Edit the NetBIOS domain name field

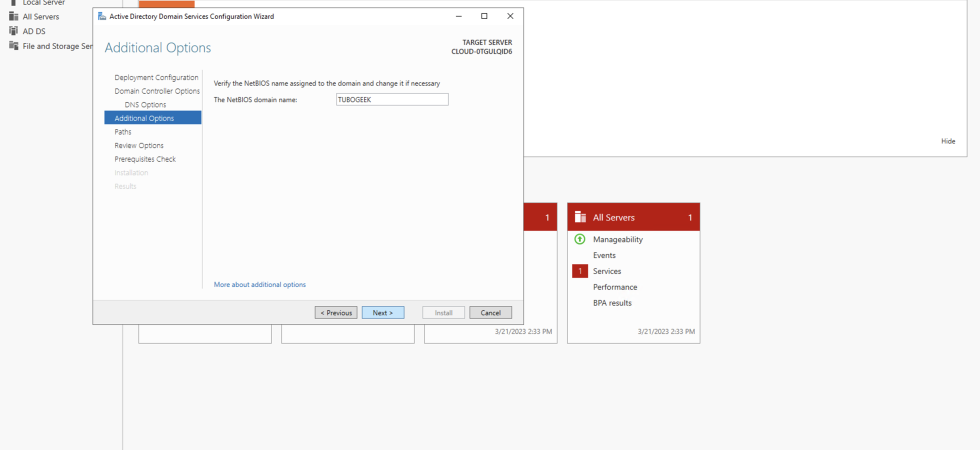click(x=392, y=99)
